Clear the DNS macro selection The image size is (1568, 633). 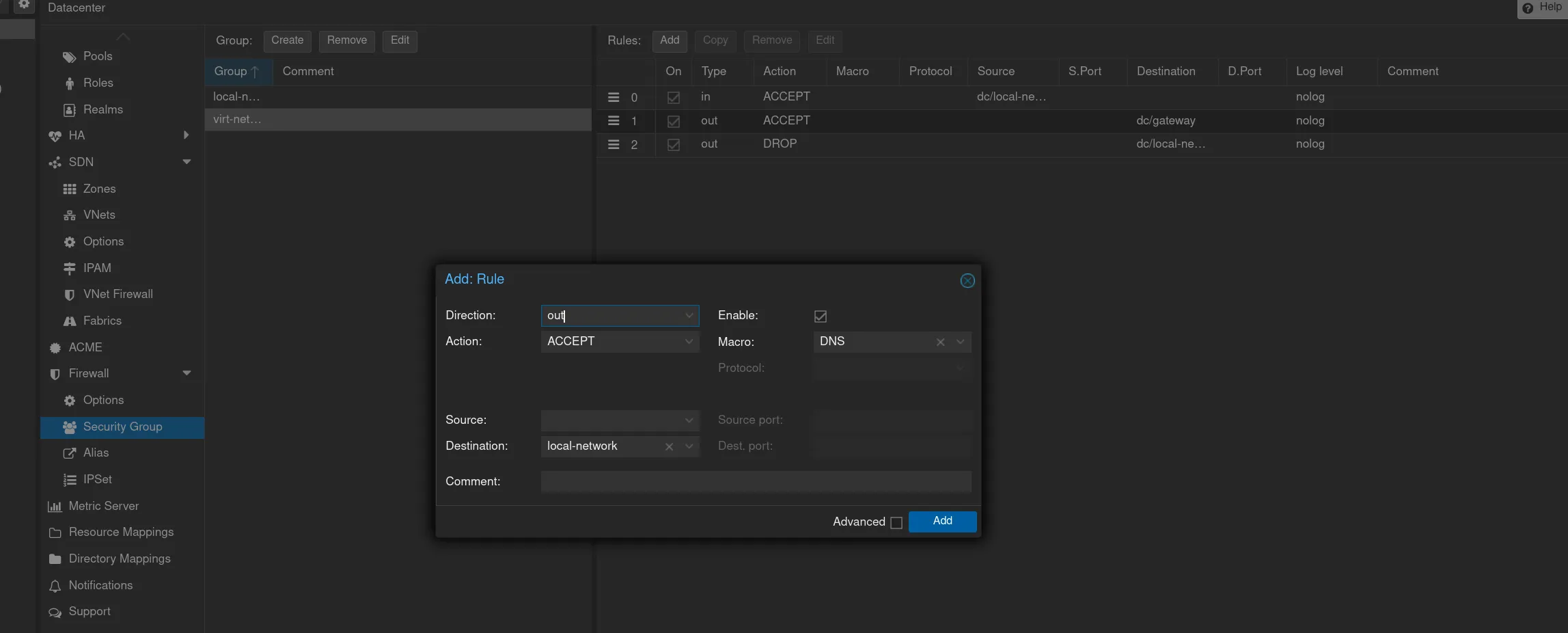point(940,342)
